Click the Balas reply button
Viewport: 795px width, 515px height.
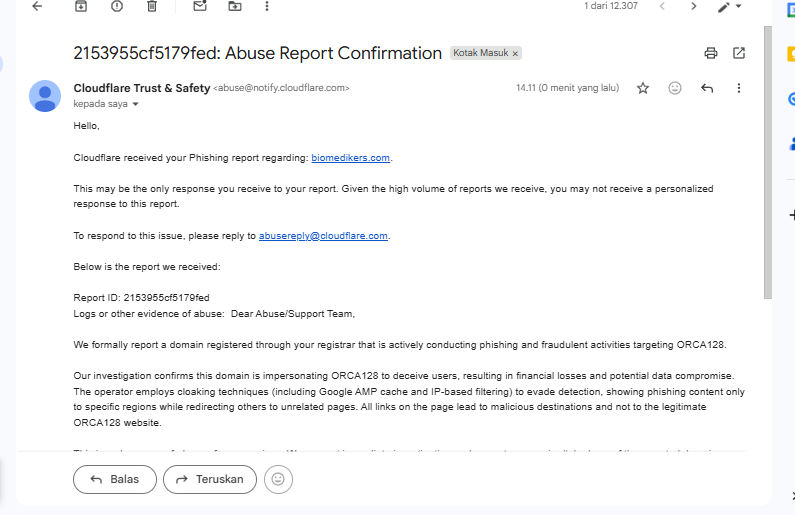(115, 479)
